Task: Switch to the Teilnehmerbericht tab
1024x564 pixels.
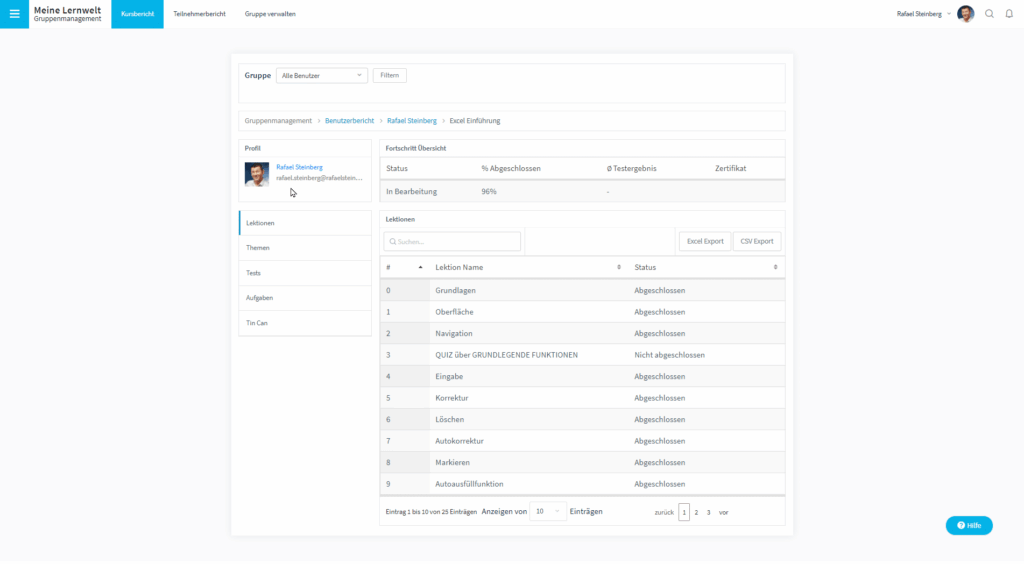Action: tap(199, 14)
